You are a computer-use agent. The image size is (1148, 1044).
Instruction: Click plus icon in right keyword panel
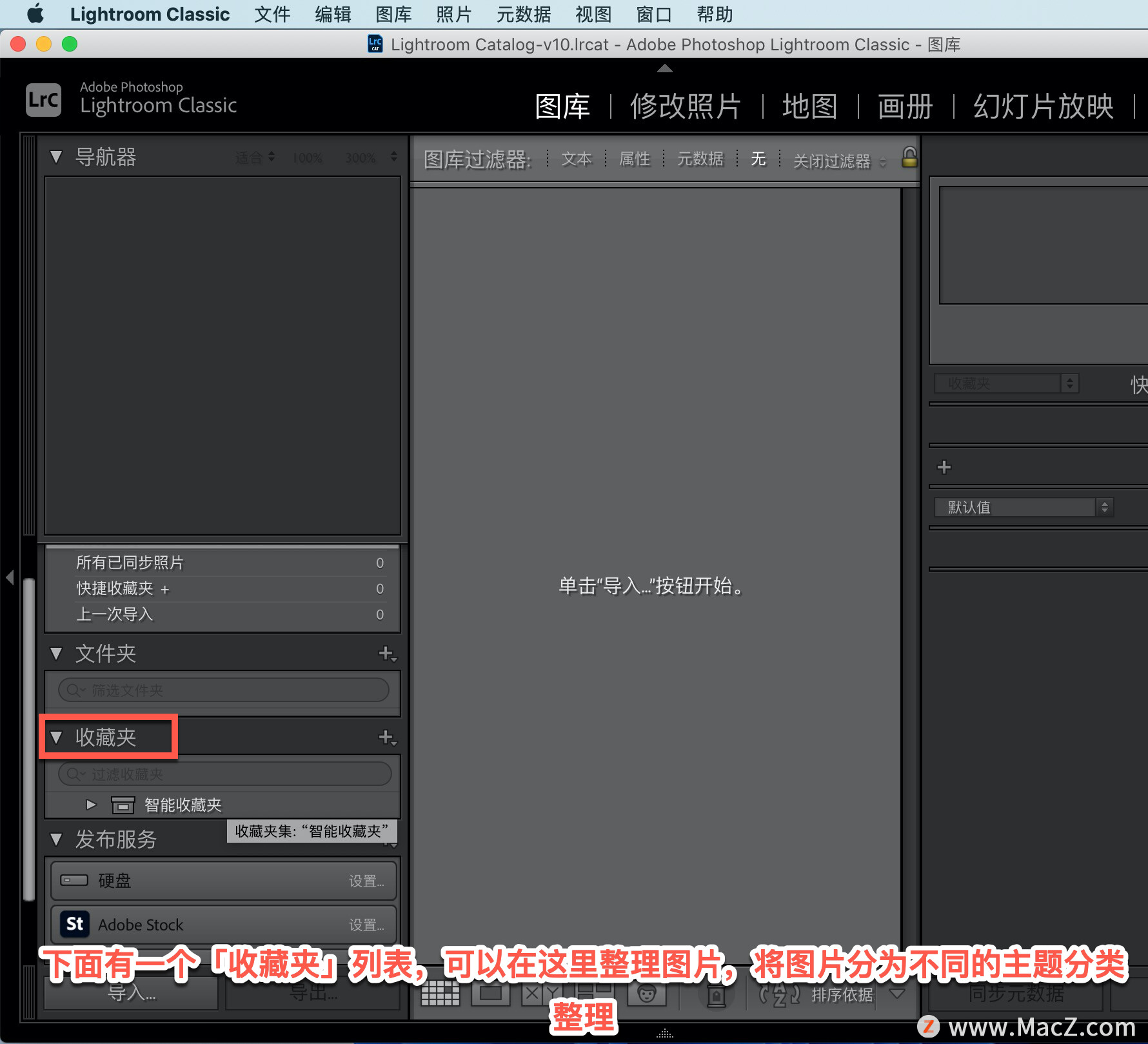pyautogui.click(x=944, y=467)
